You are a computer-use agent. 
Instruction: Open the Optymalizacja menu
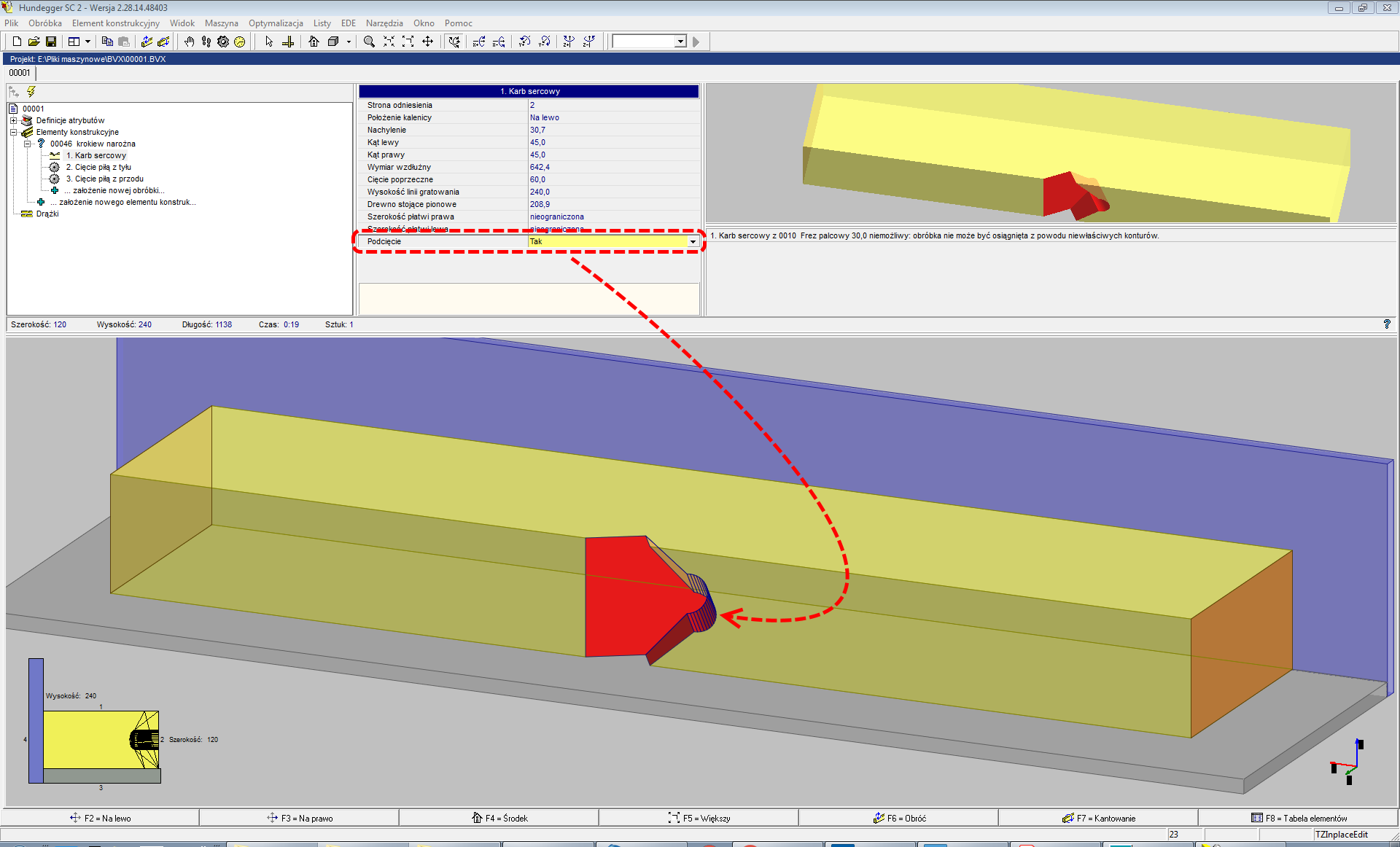click(x=276, y=23)
